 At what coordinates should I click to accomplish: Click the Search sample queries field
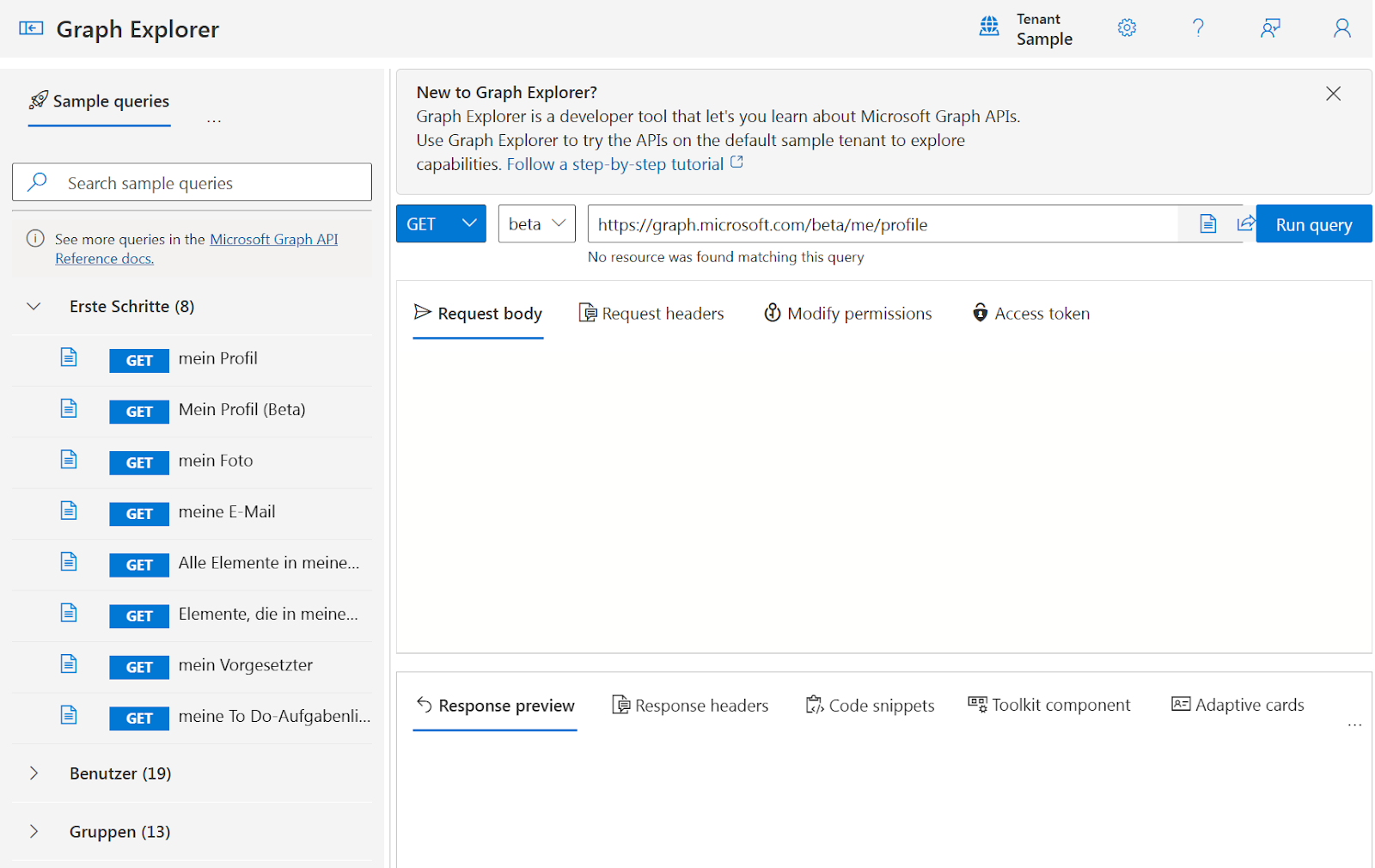coord(192,182)
